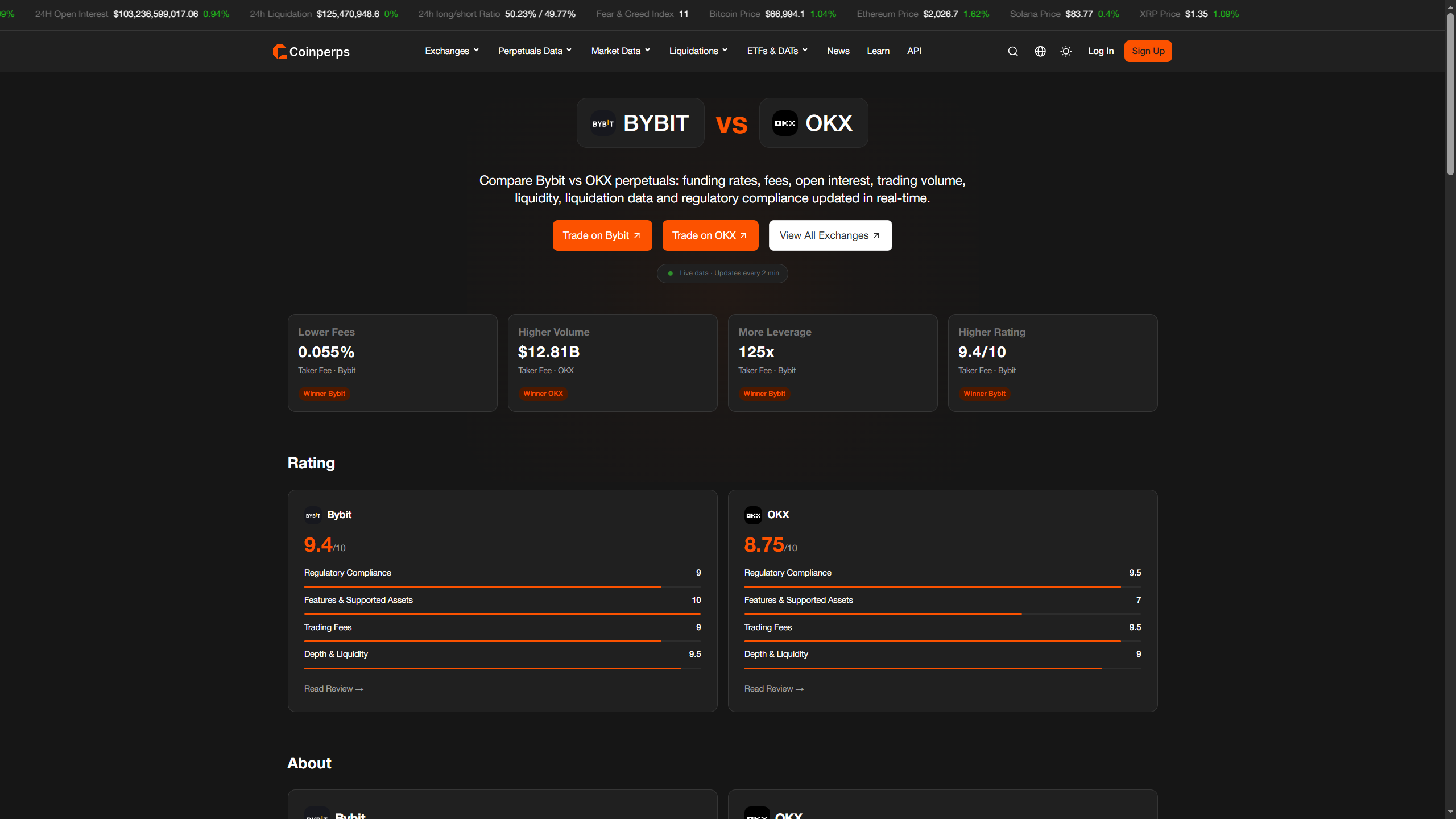Click Trade on Bybit button
This screenshot has height=819, width=1456.
coord(602,235)
